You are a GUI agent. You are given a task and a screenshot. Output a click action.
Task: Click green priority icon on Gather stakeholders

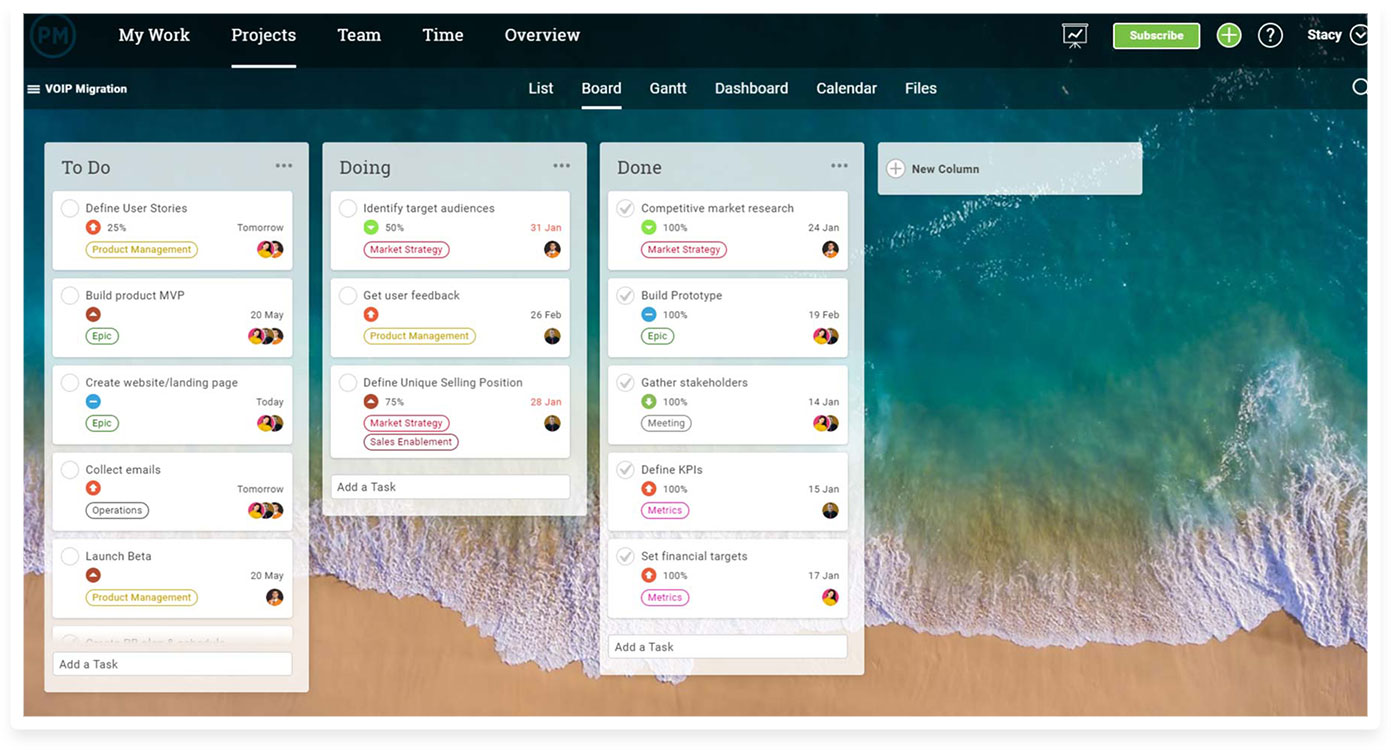pyautogui.click(x=649, y=402)
